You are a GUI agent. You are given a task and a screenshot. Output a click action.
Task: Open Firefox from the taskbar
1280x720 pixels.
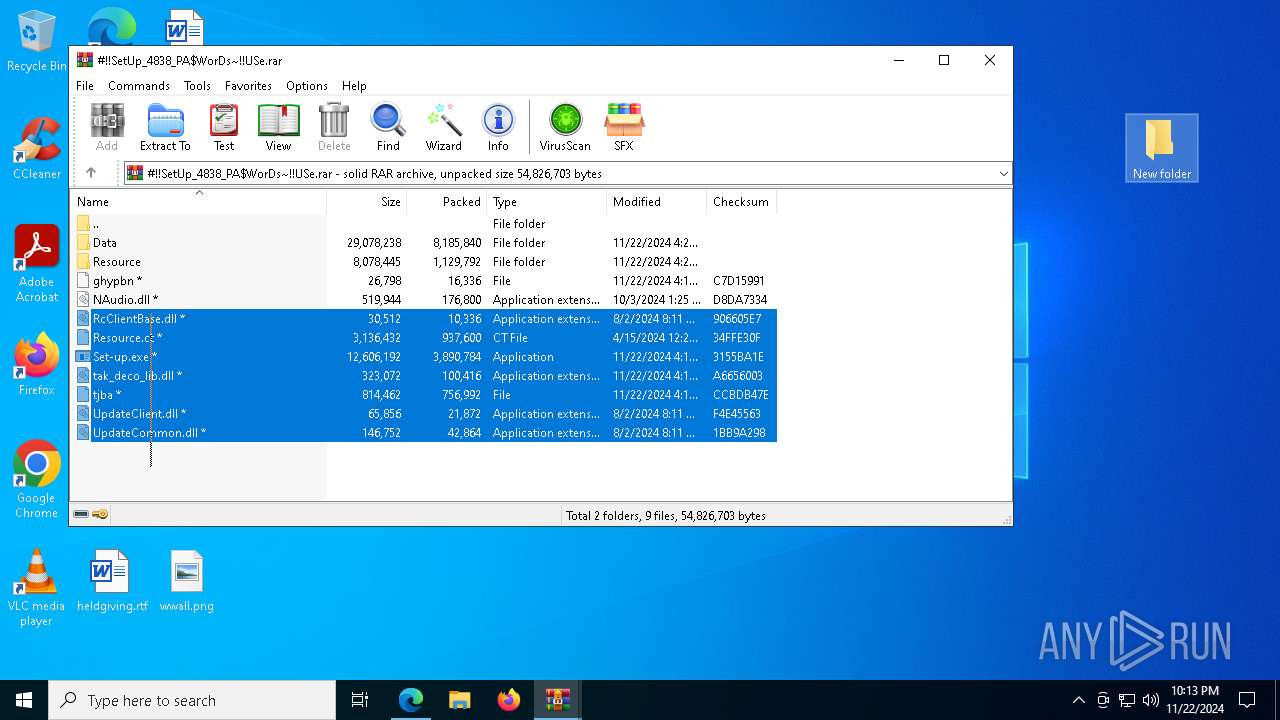[x=509, y=700]
